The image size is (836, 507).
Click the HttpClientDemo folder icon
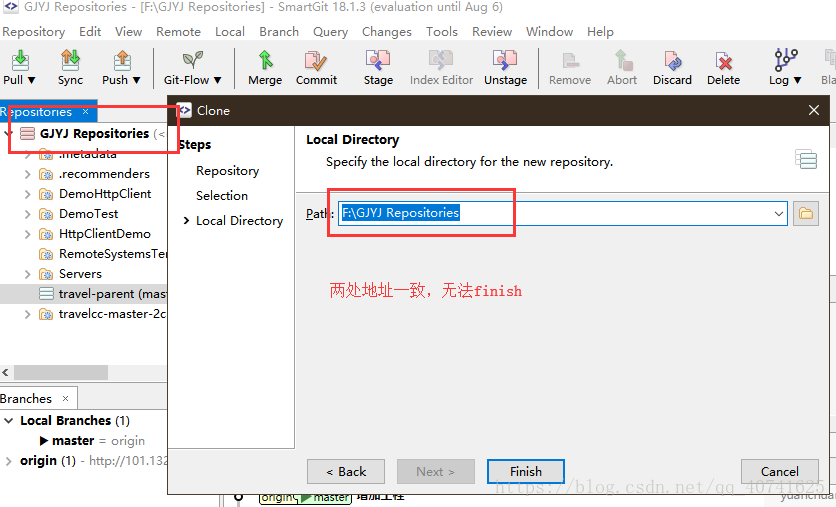(46, 234)
